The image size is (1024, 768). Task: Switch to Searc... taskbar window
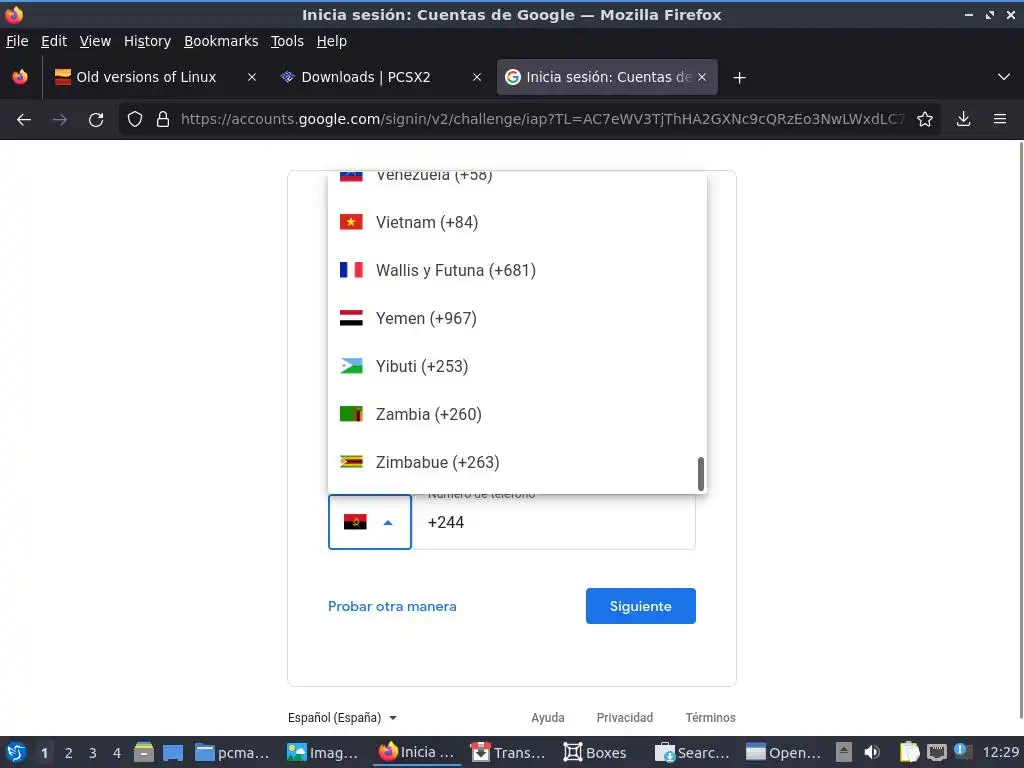(693, 752)
